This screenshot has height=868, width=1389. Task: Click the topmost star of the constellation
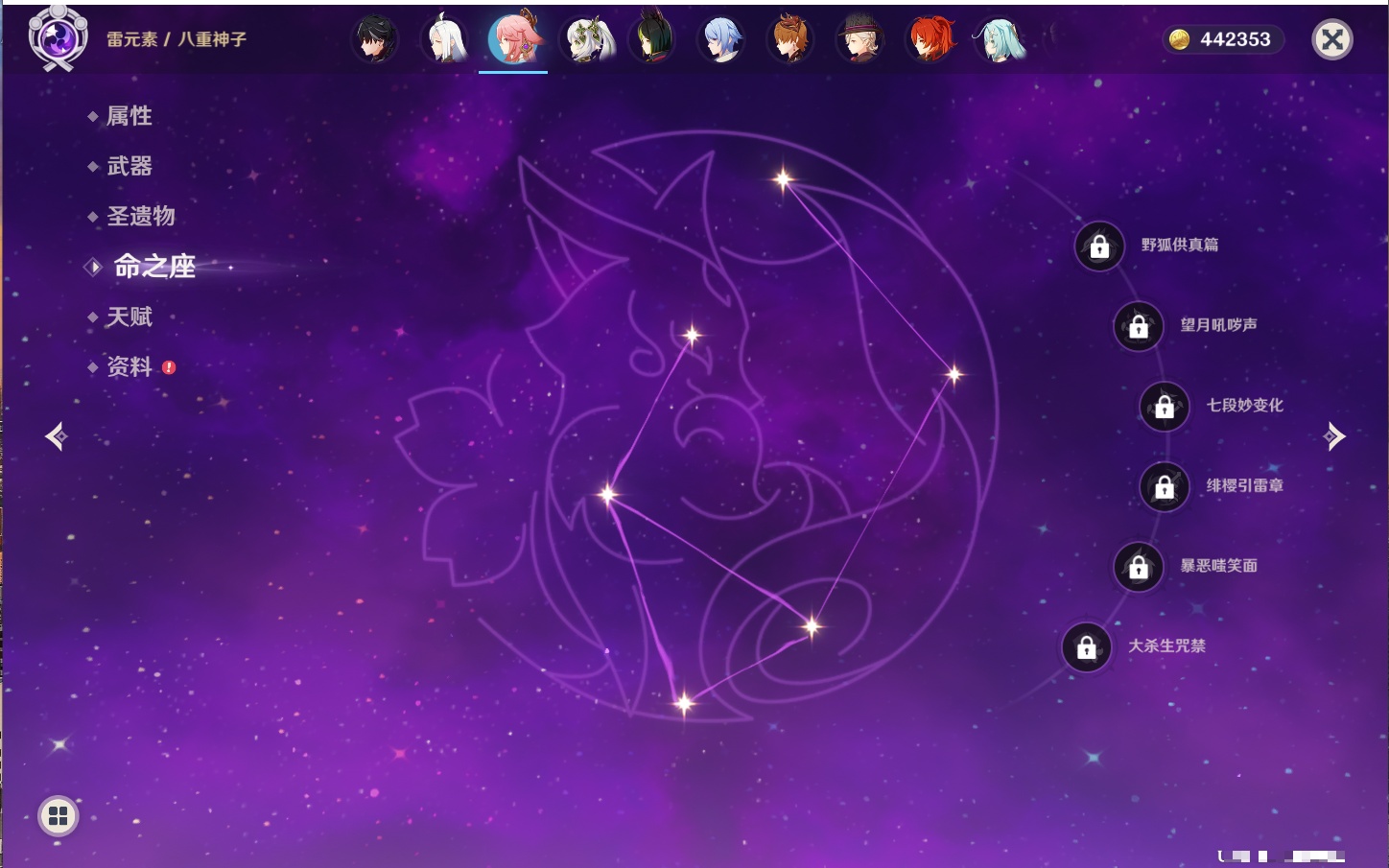click(x=784, y=178)
